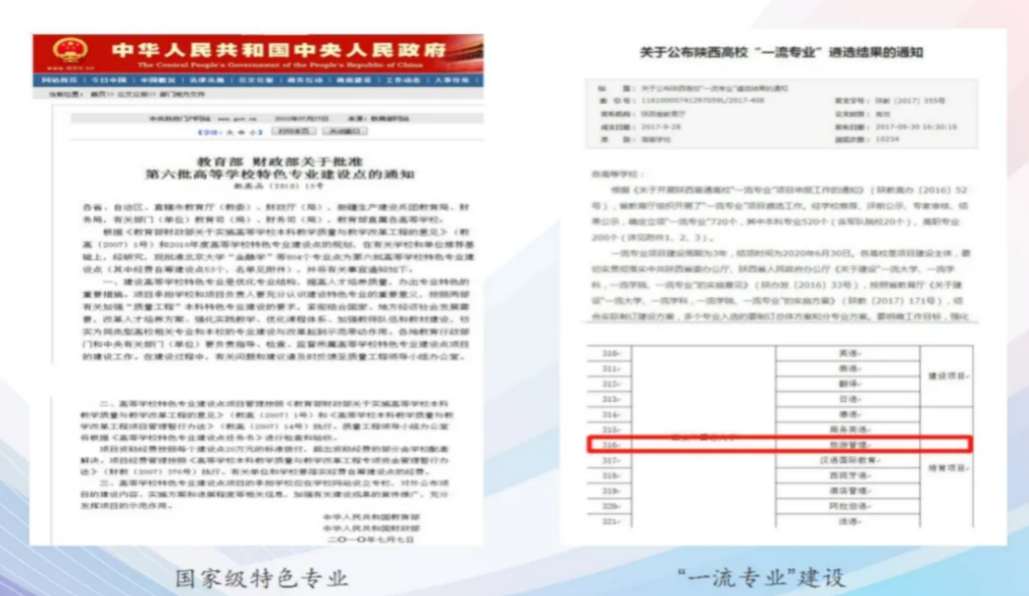
Task: Click the date 二〇一〇年七月七日 at the document end
Action: (371, 540)
